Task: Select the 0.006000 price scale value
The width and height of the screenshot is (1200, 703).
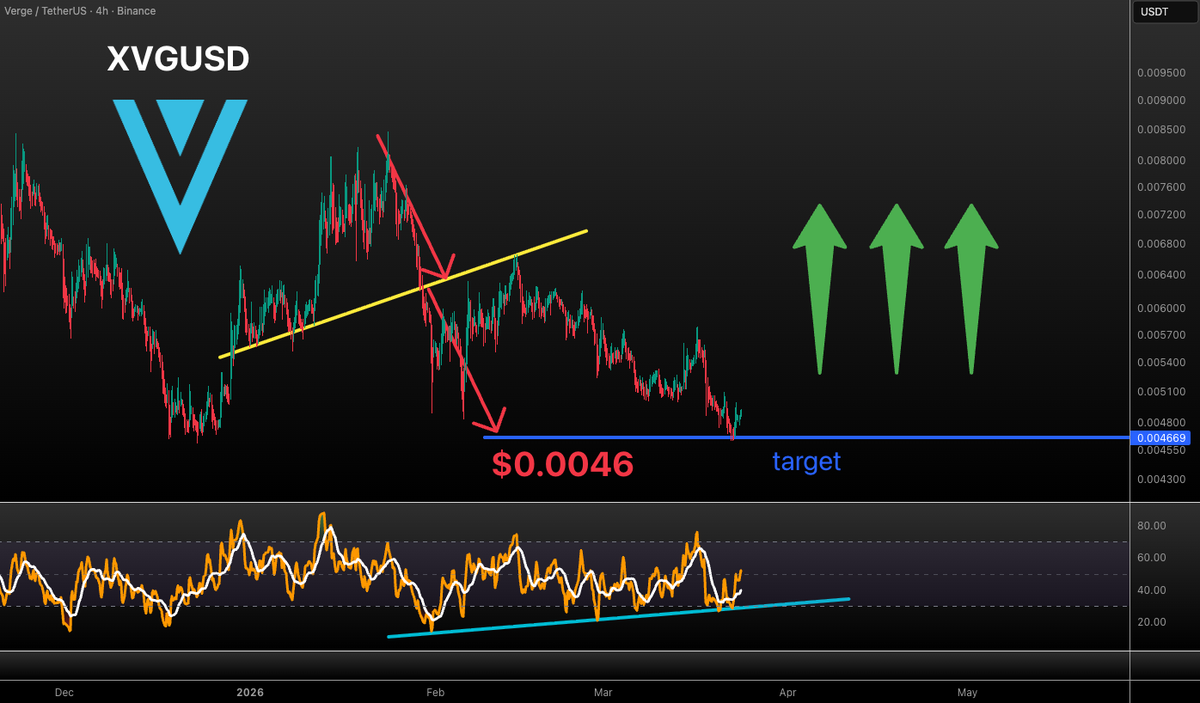Action: pos(1162,308)
